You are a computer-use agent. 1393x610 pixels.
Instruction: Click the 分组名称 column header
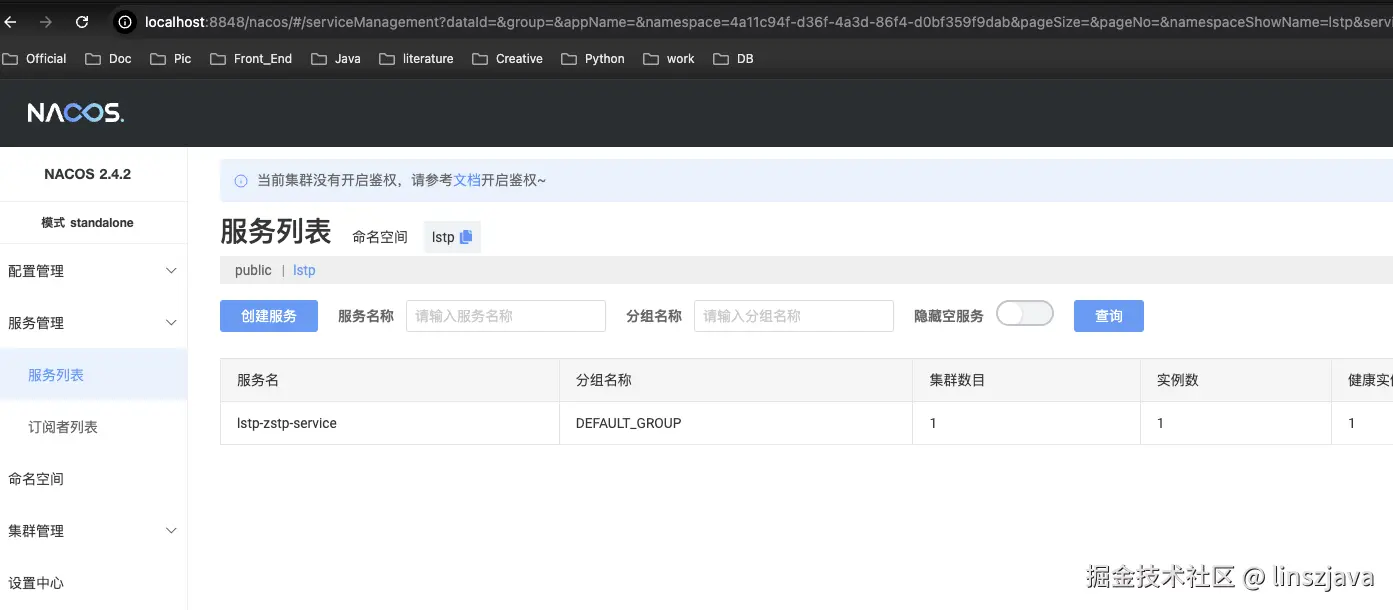(736, 380)
